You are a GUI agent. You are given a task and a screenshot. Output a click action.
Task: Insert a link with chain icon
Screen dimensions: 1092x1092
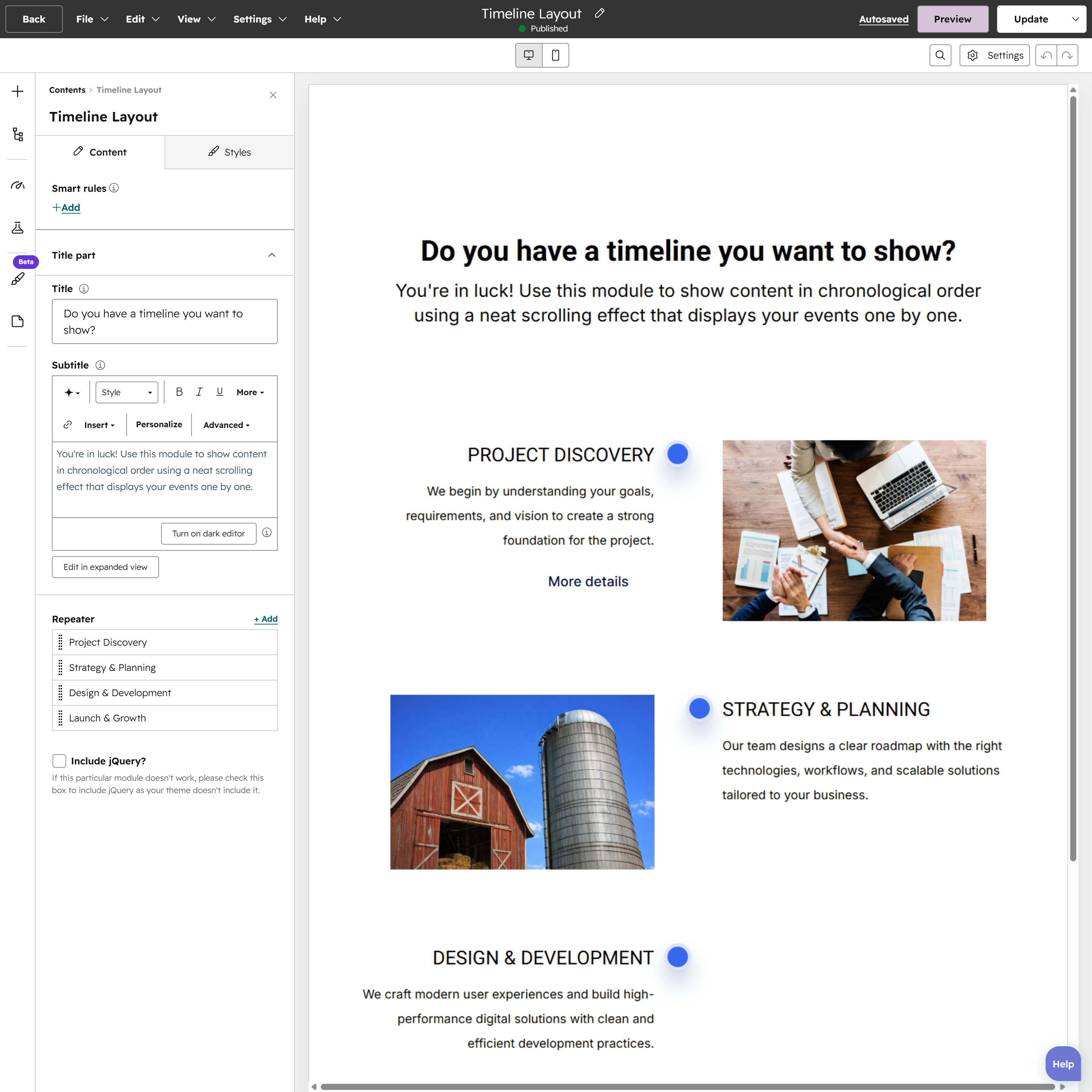coord(68,425)
